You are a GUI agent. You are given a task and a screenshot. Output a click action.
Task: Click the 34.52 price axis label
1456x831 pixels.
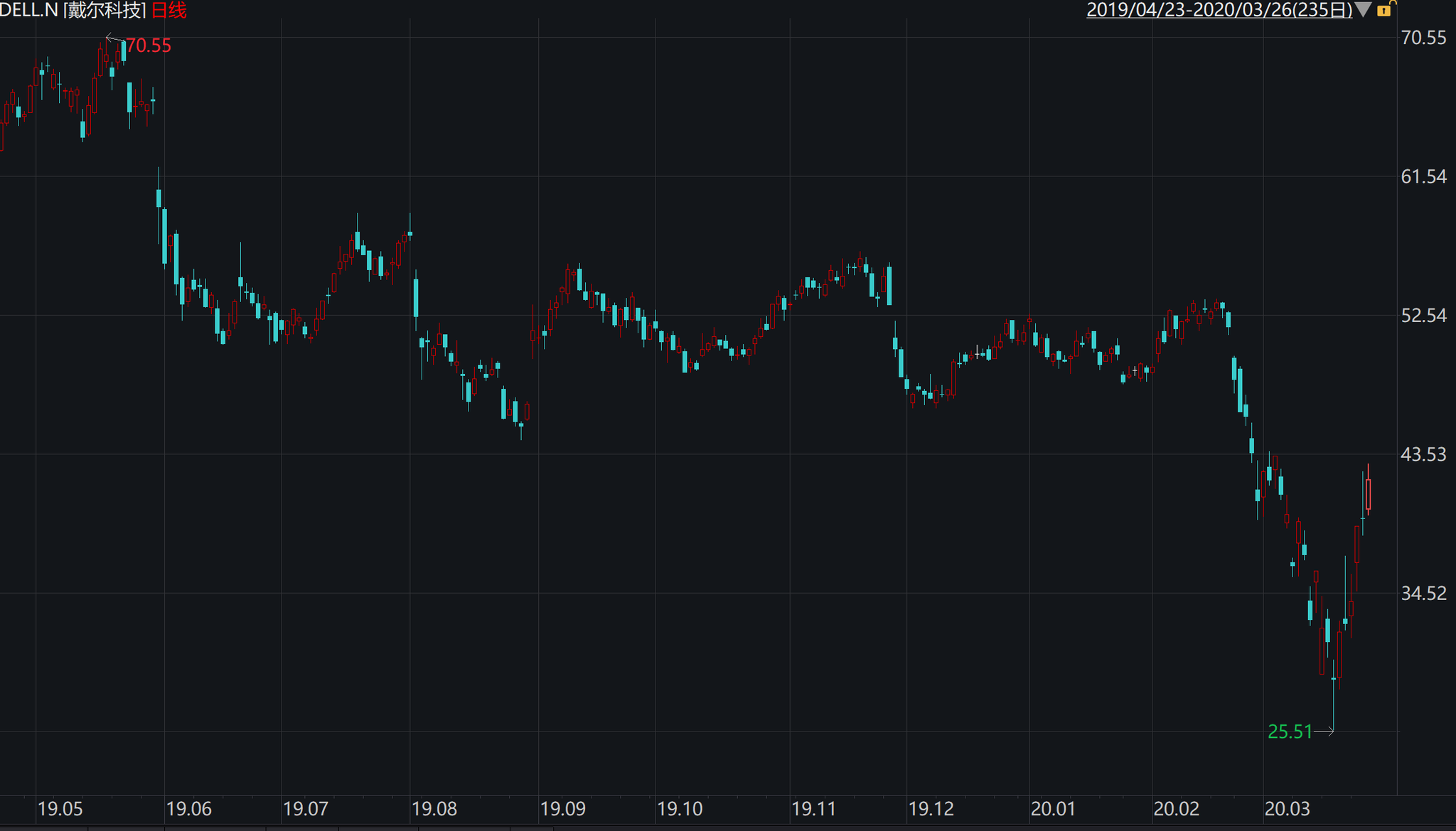click(1423, 593)
